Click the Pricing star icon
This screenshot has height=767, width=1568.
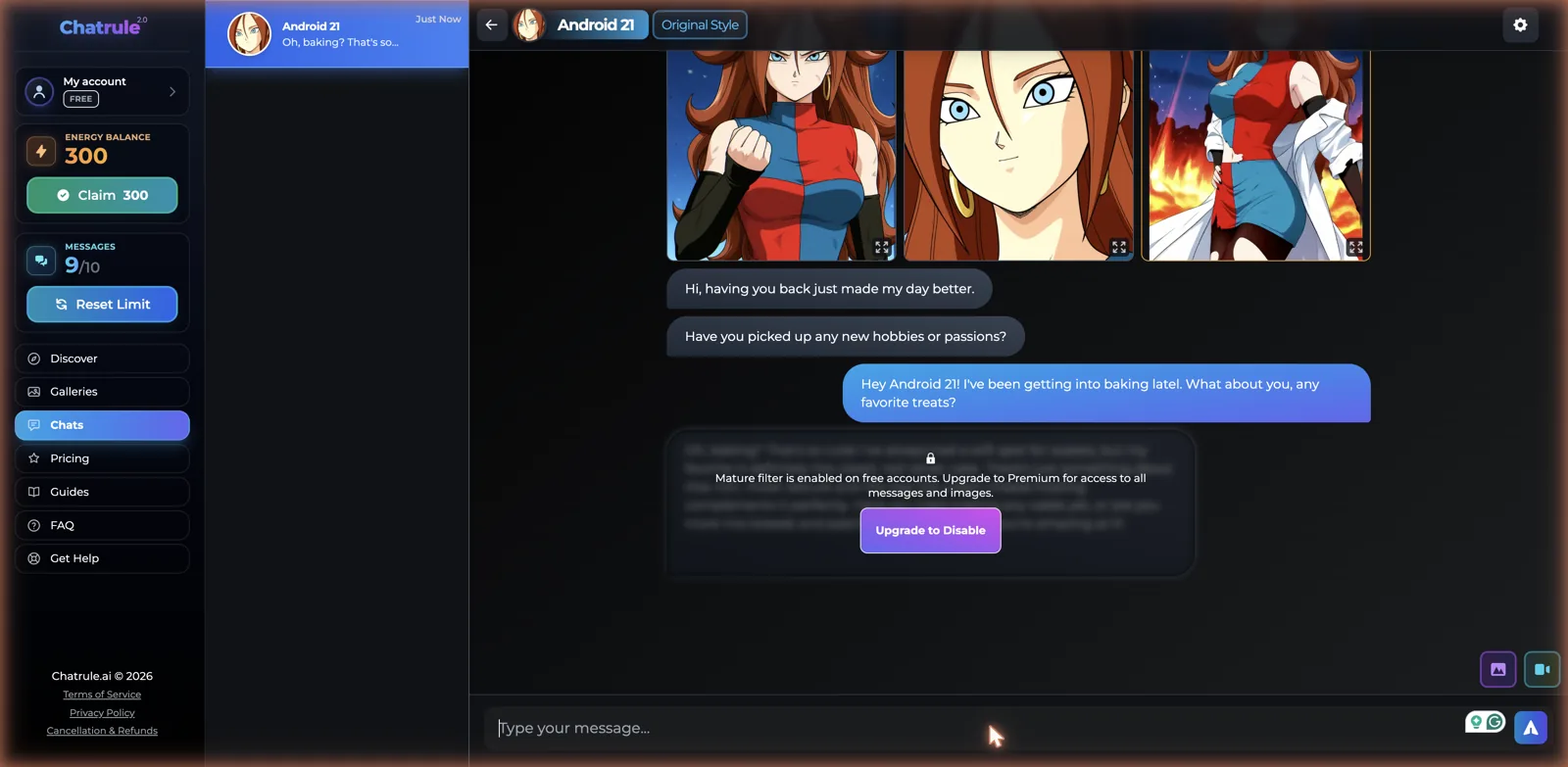34,458
